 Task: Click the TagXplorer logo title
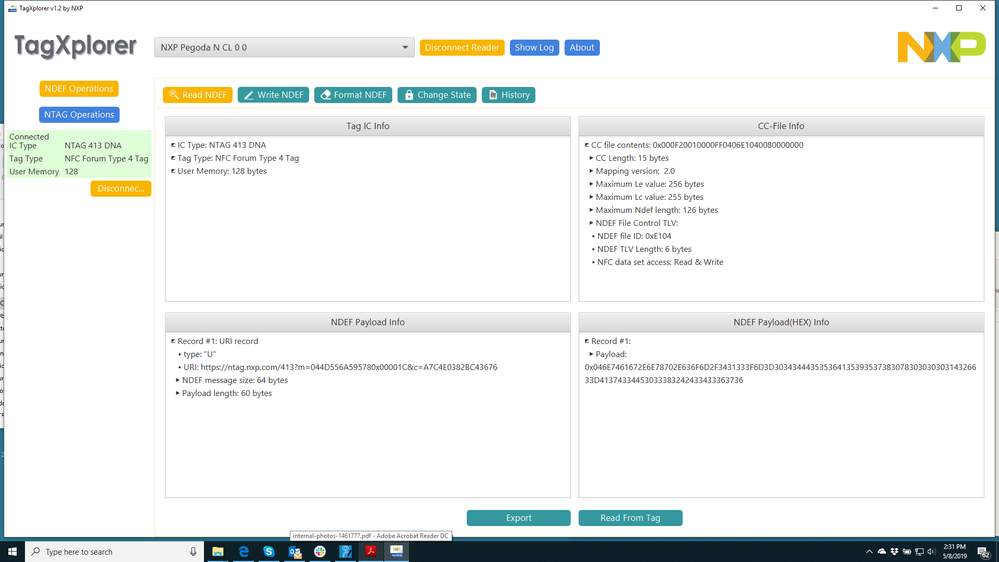point(75,46)
